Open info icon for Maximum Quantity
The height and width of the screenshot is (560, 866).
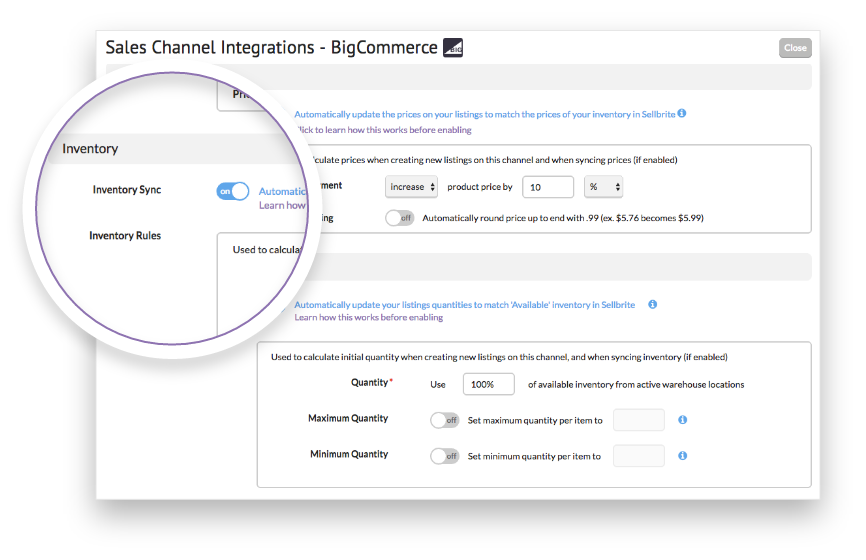[683, 420]
